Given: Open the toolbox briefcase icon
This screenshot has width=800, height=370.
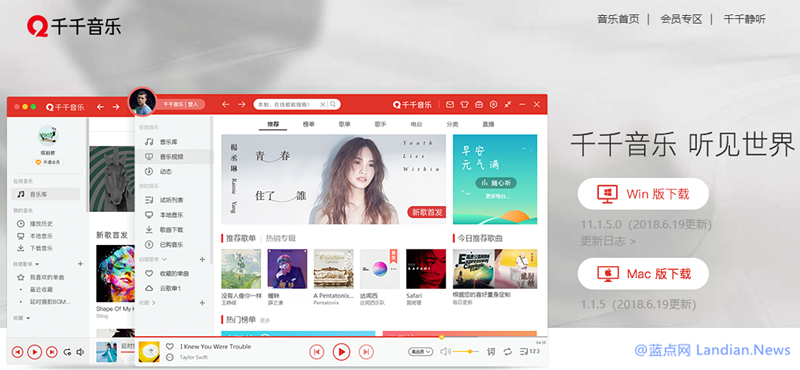Looking at the screenshot, I should click(479, 104).
